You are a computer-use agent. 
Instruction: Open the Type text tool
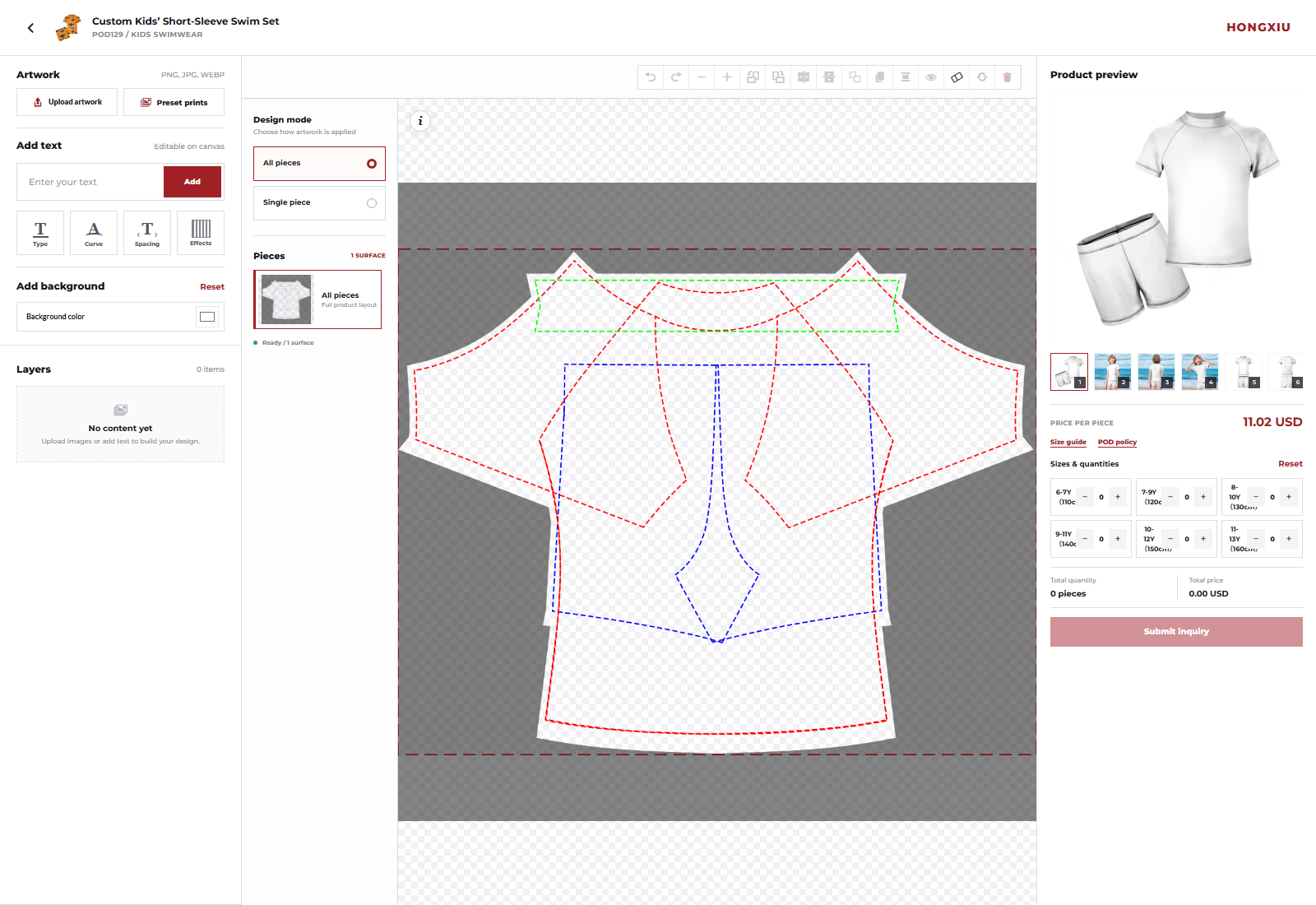coord(40,233)
